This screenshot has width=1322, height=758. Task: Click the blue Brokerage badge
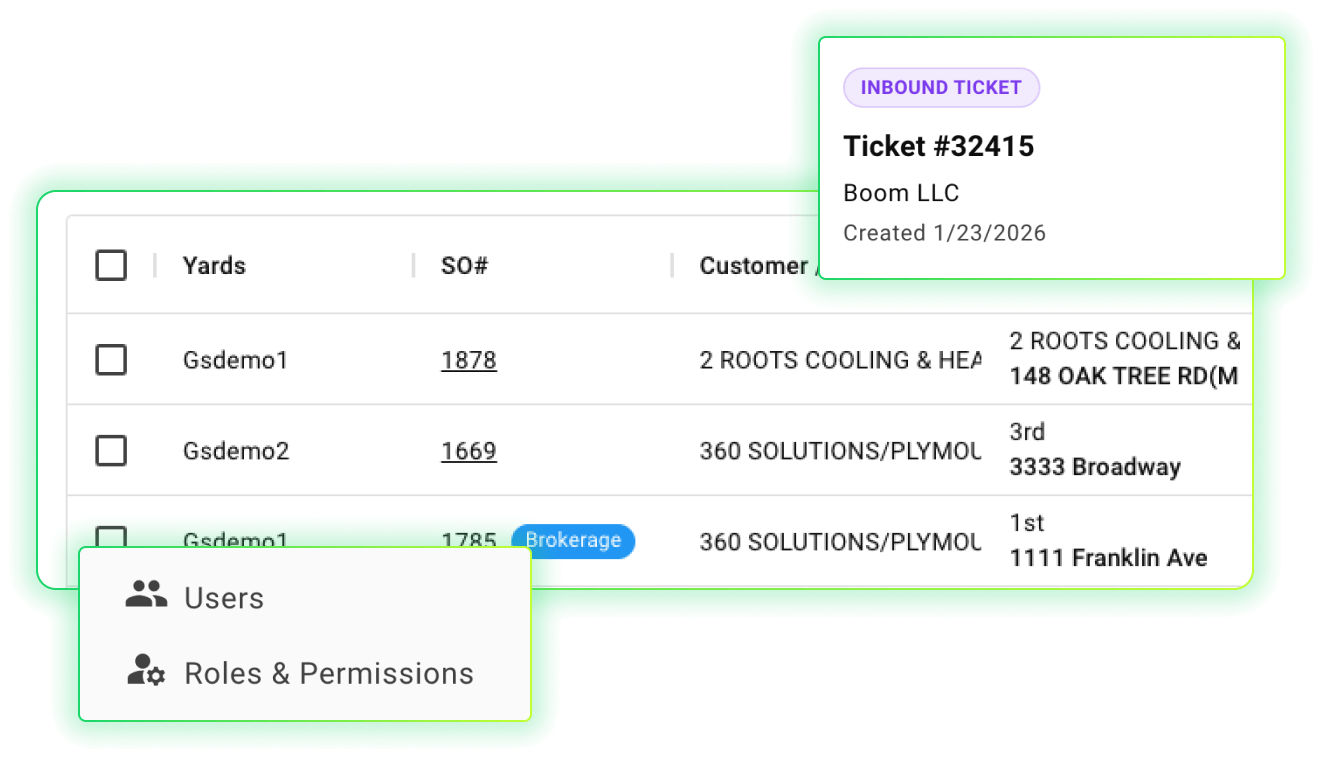573,540
